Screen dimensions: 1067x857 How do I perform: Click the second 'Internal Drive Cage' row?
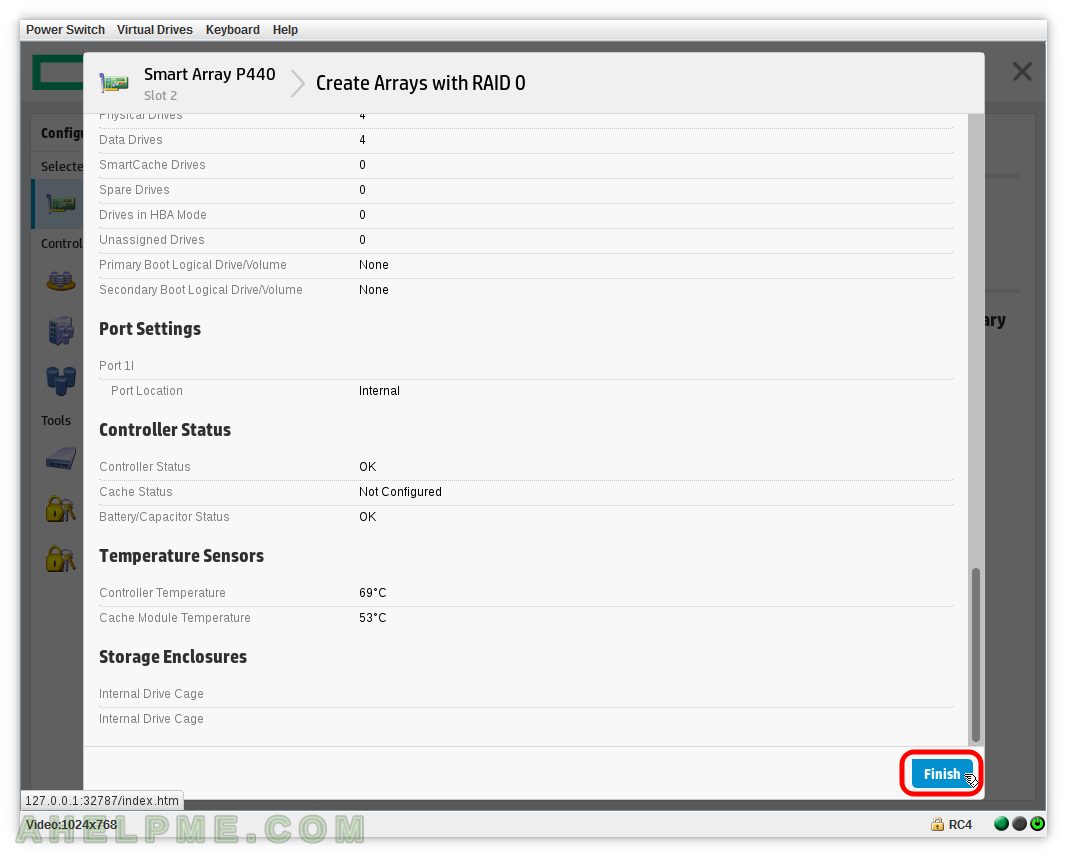(x=151, y=719)
